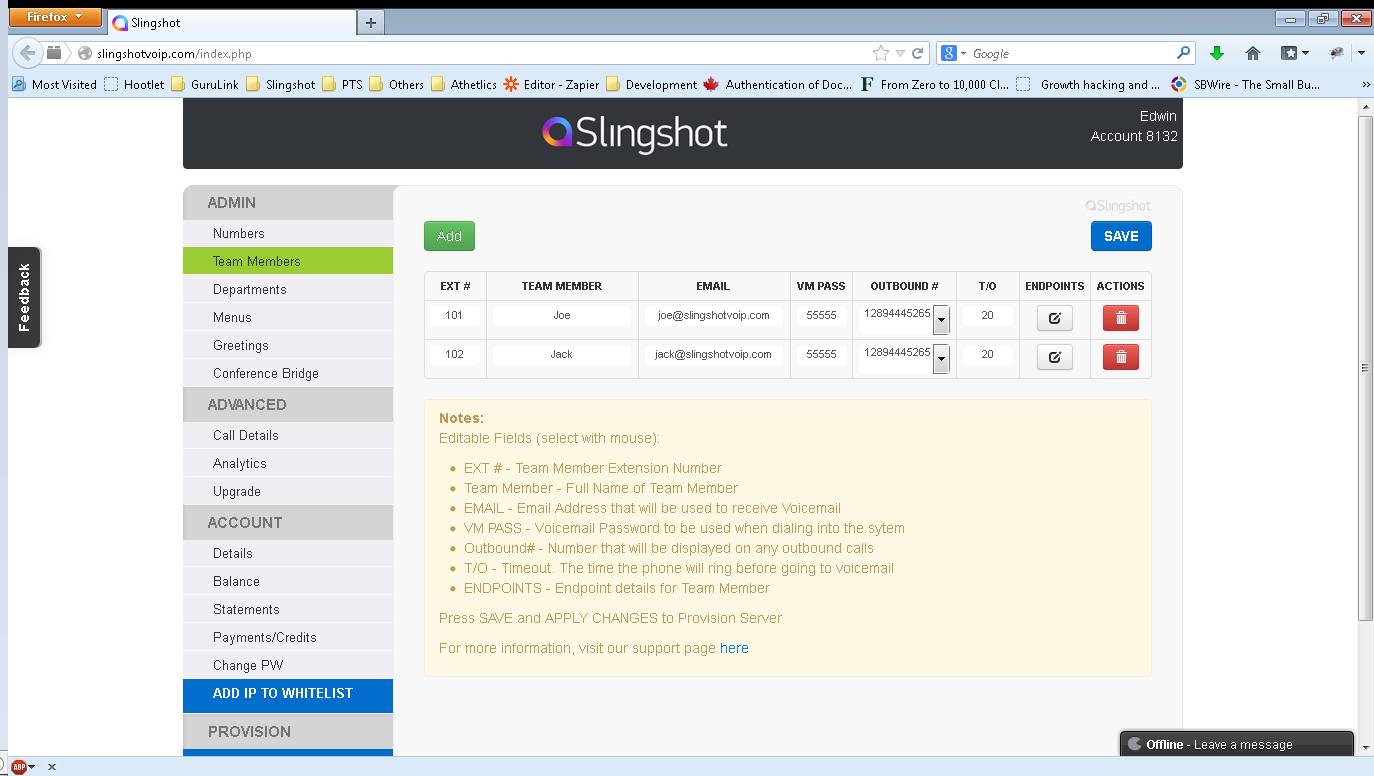Open the From Zero to 10,000 bookmark
Viewport: 1374px width, 776px height.
pos(935,85)
